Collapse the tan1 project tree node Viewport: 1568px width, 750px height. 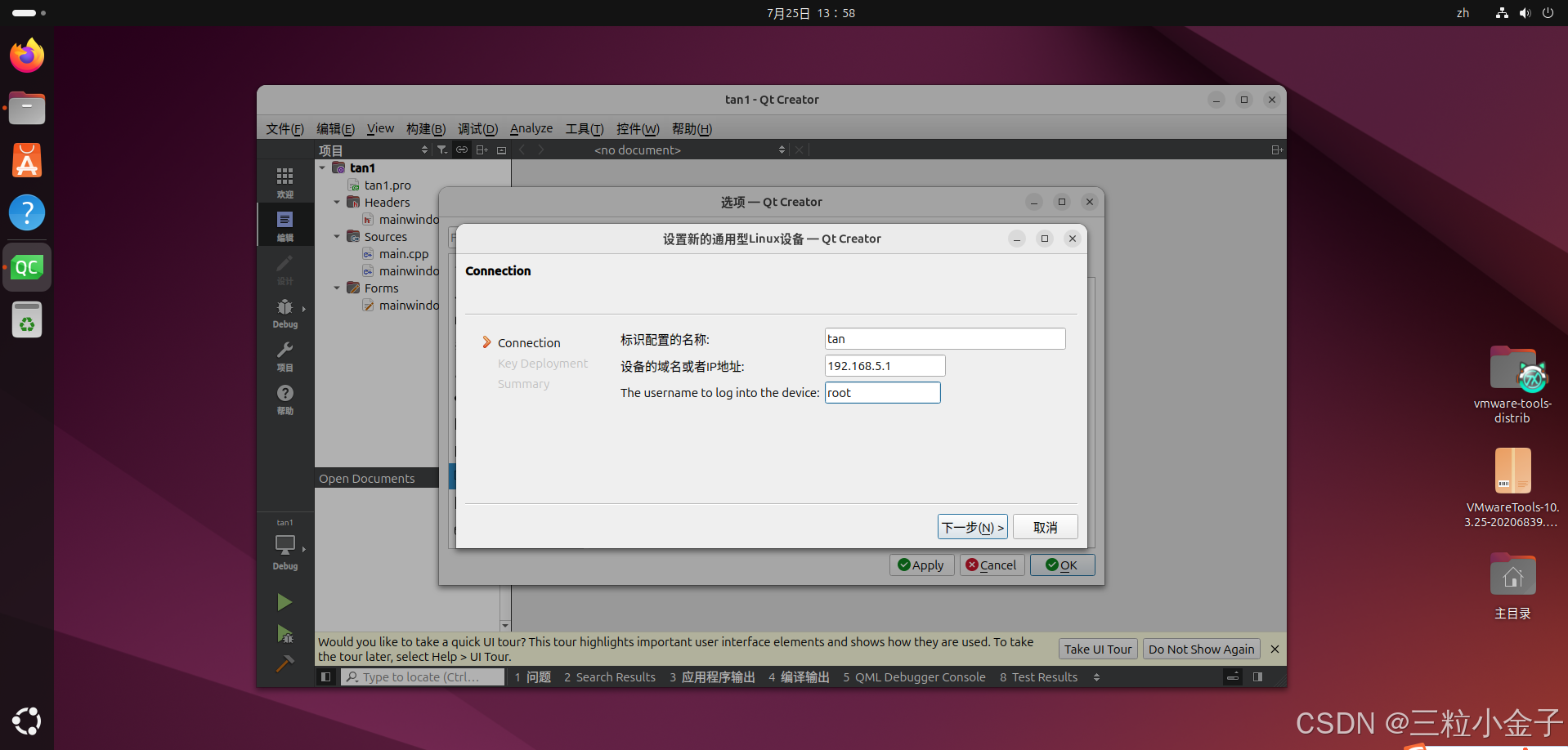(322, 167)
